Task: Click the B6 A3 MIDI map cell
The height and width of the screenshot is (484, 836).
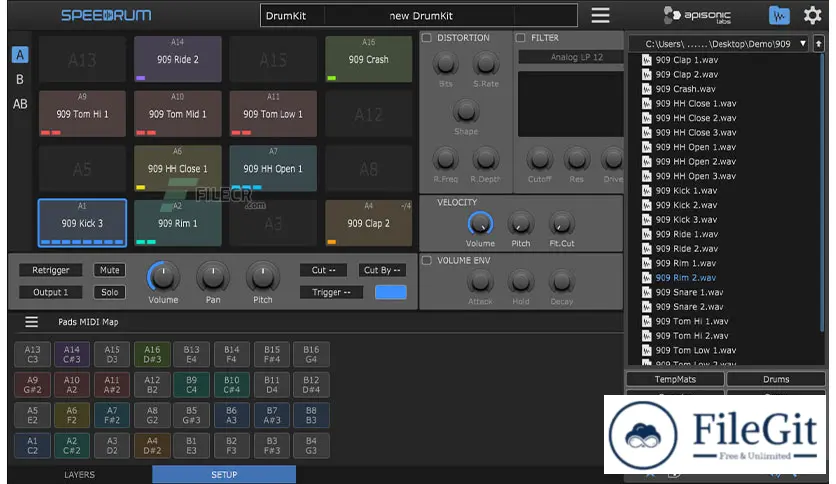Action: point(231,415)
